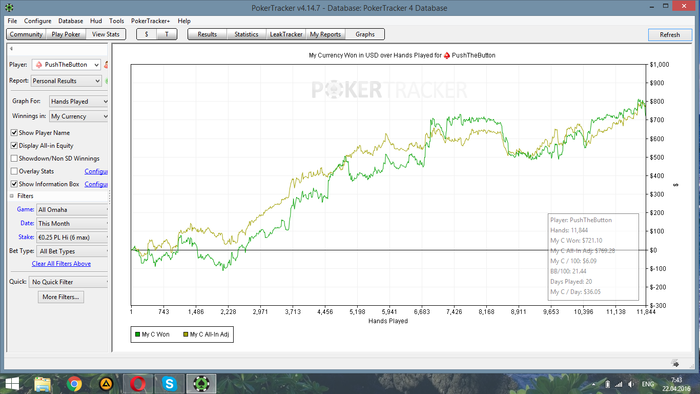Uncheck Show Information Box
The width and height of the screenshot is (700, 394).
click(14, 184)
